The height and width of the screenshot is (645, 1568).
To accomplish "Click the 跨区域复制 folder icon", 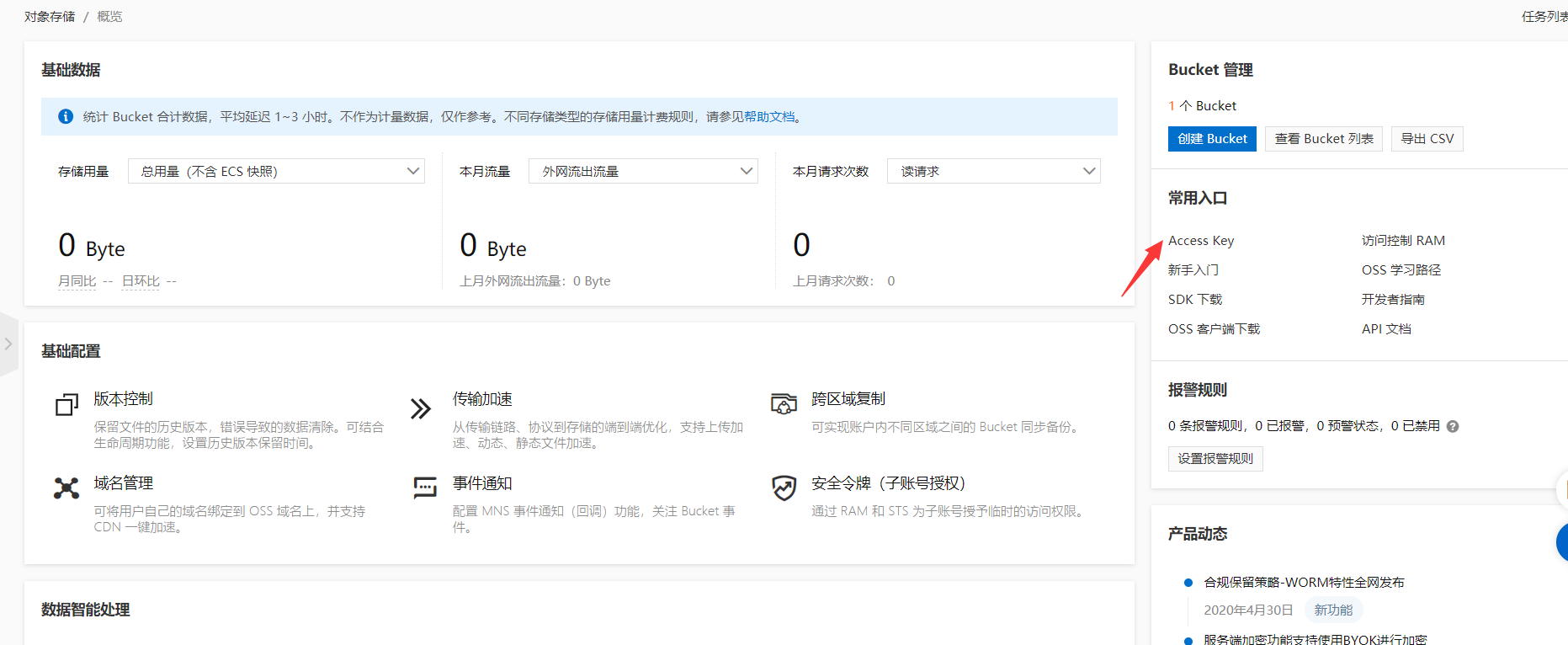I will 784,403.
